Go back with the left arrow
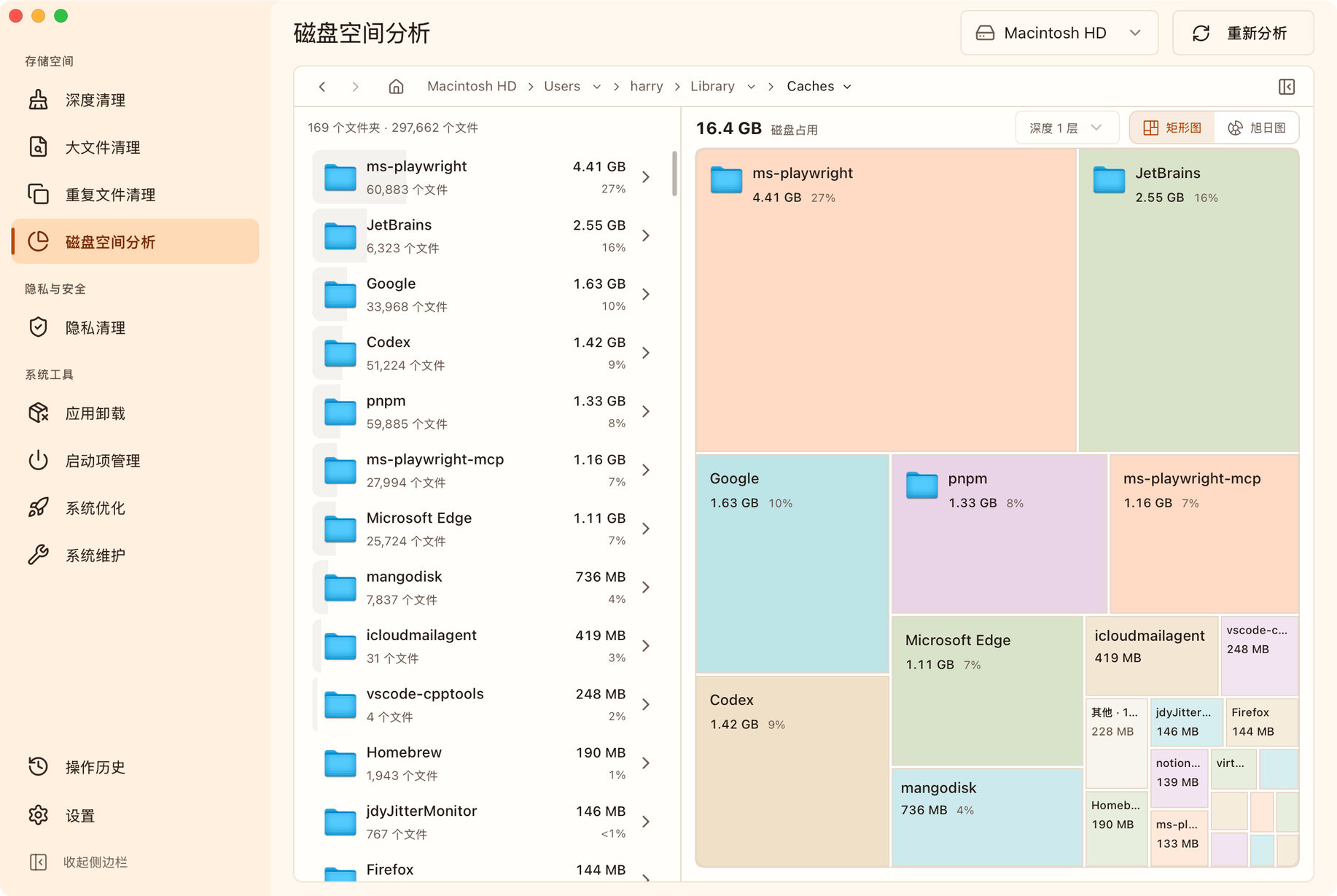This screenshot has width=1337, height=896. pos(322,87)
